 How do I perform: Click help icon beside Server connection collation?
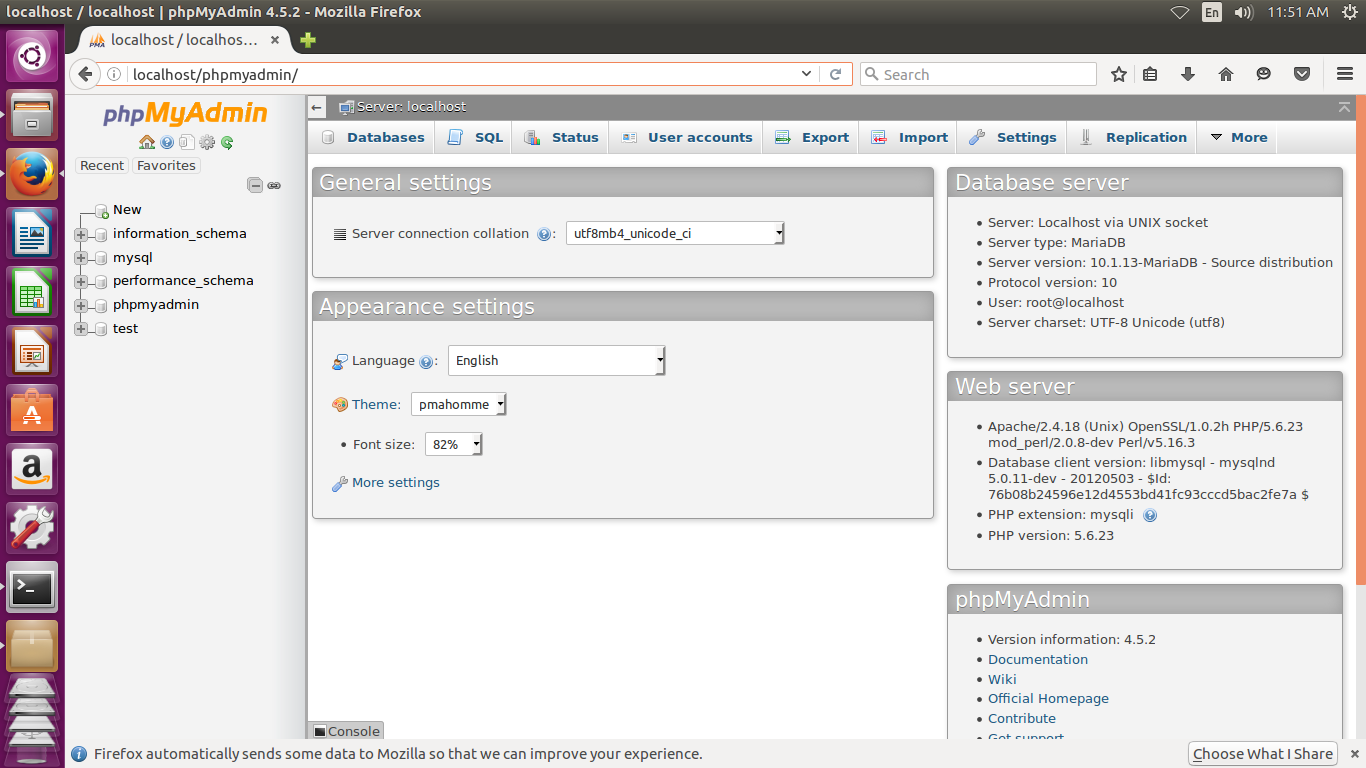pyautogui.click(x=544, y=234)
